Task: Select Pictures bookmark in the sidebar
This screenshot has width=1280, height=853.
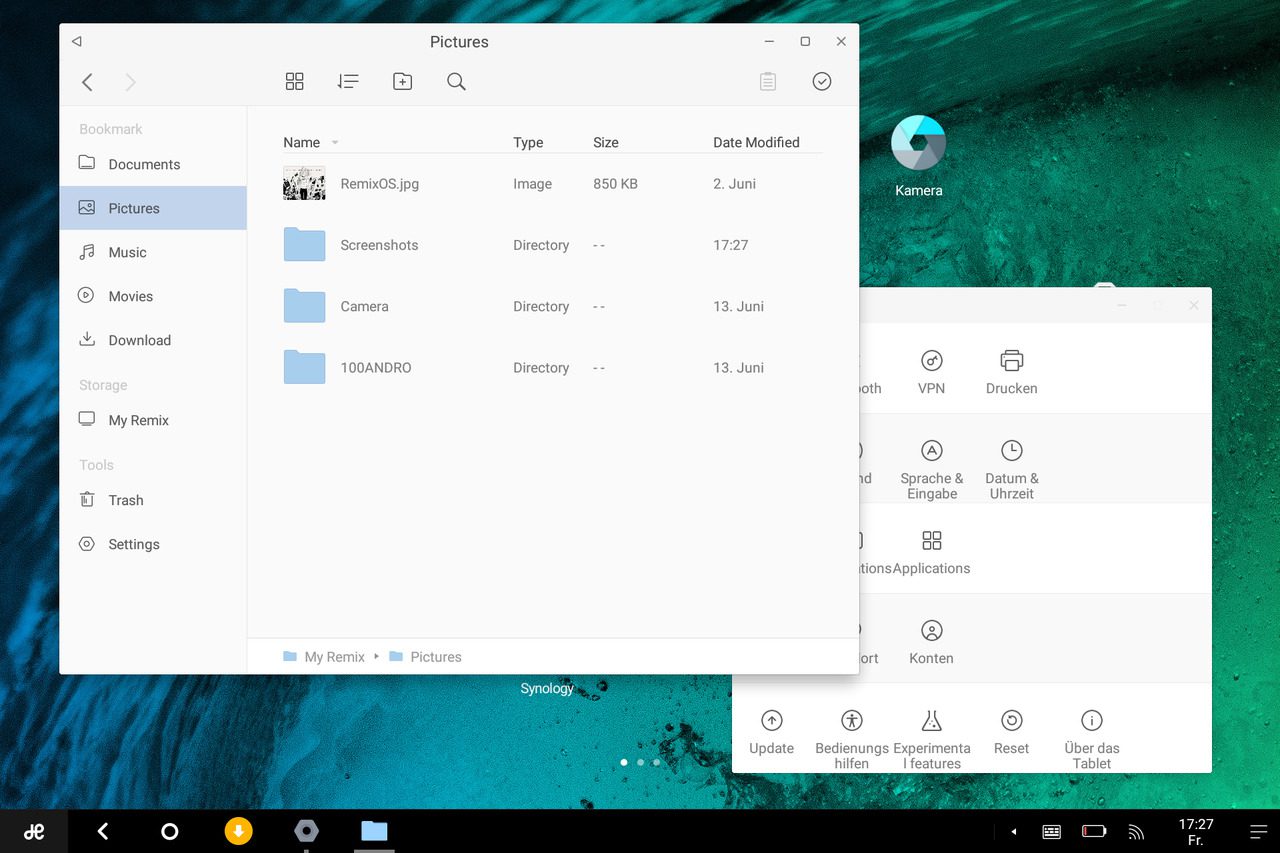Action: click(153, 208)
